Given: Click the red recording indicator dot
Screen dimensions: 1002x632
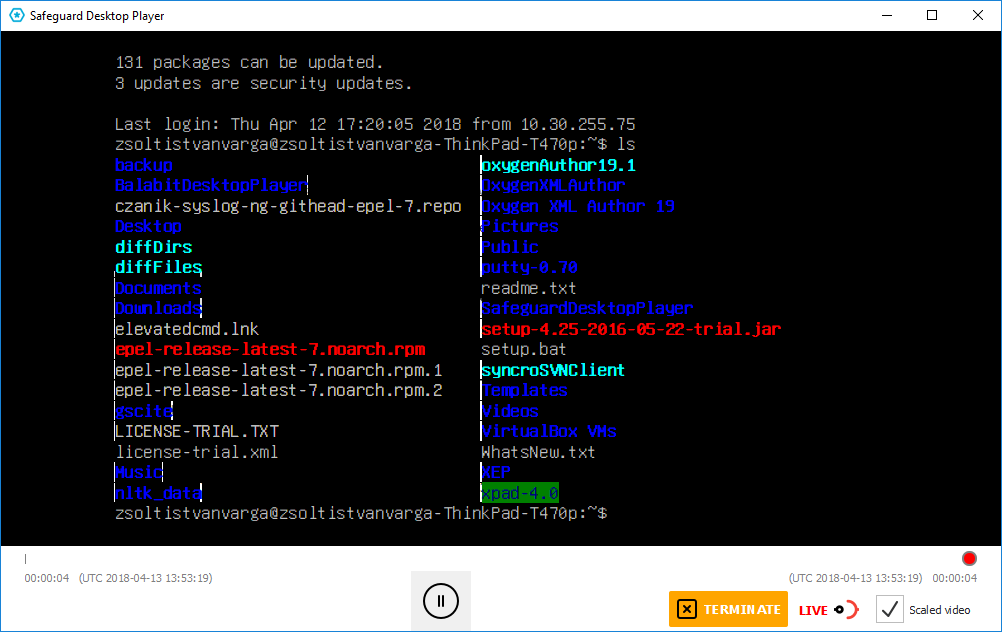Looking at the screenshot, I should pyautogui.click(x=969, y=559).
